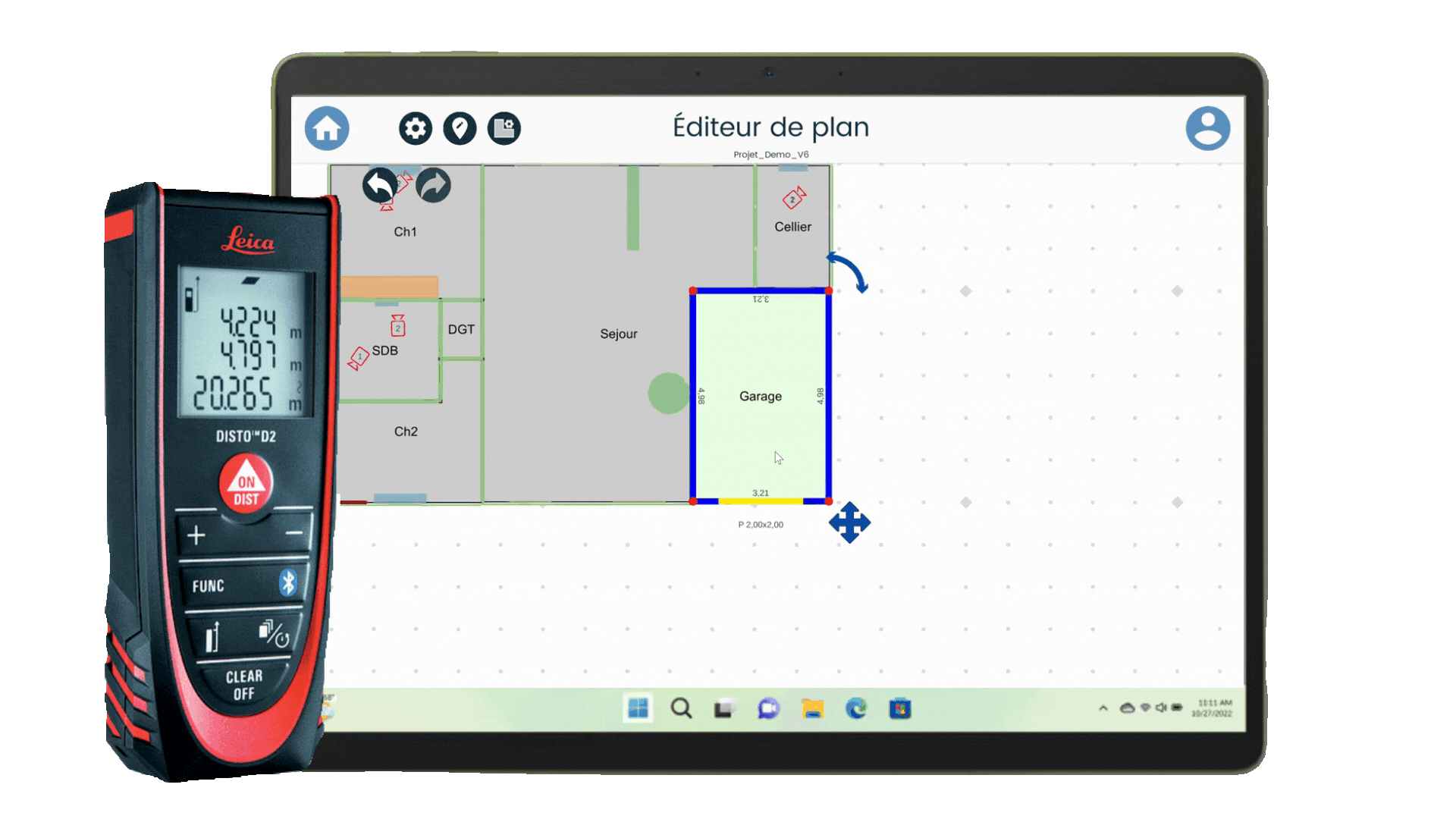This screenshot has width=1456, height=819.
Task: Select the Ch2 room label
Action: tap(406, 431)
